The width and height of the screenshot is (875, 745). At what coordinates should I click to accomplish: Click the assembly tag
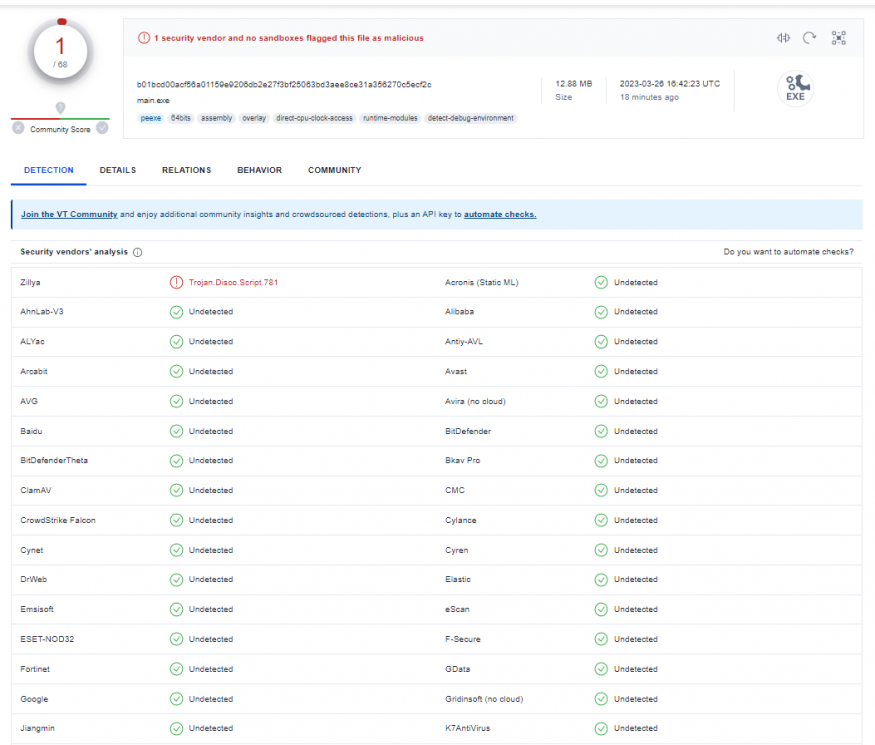point(216,118)
